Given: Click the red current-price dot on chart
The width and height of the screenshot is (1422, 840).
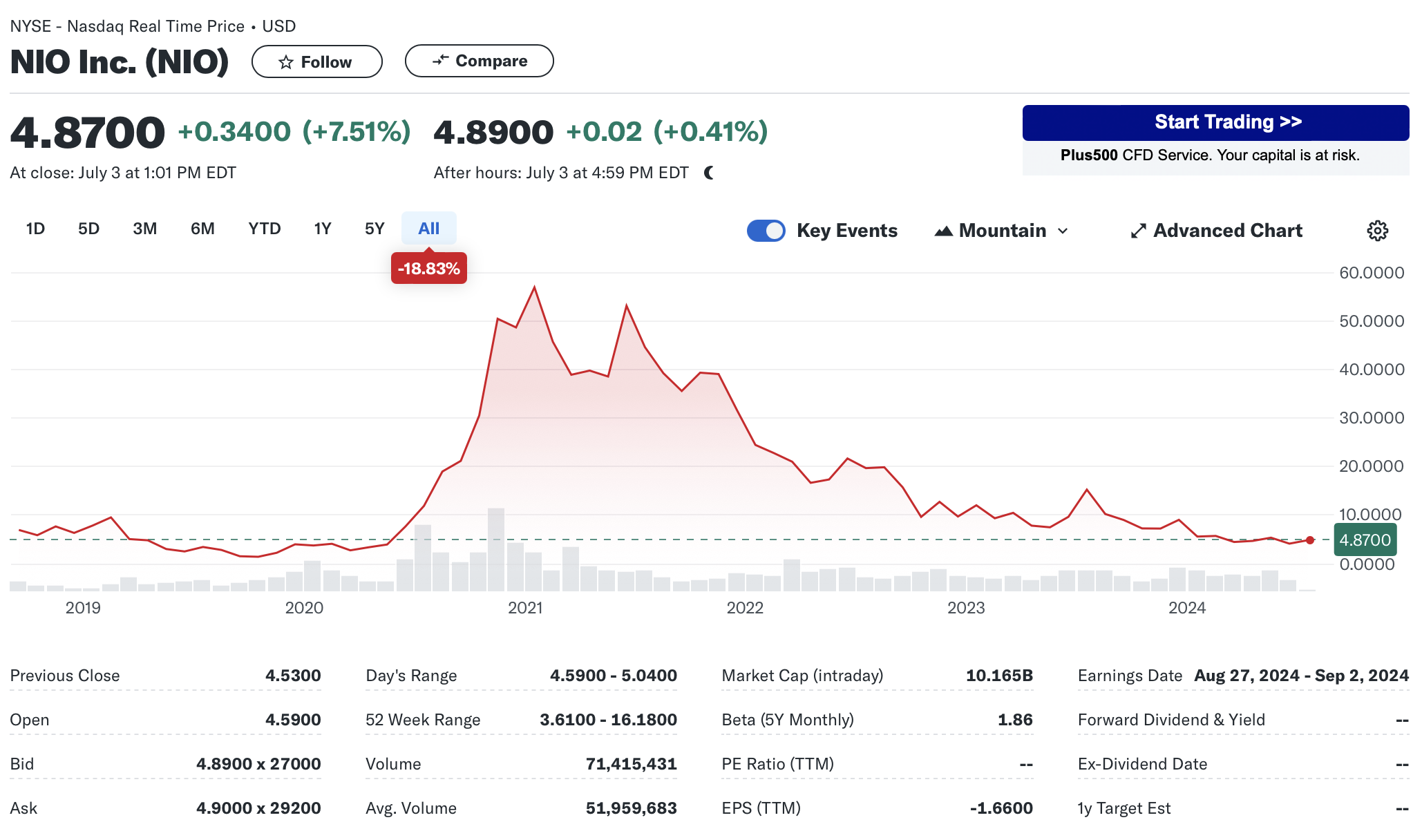Looking at the screenshot, I should pos(1310,540).
